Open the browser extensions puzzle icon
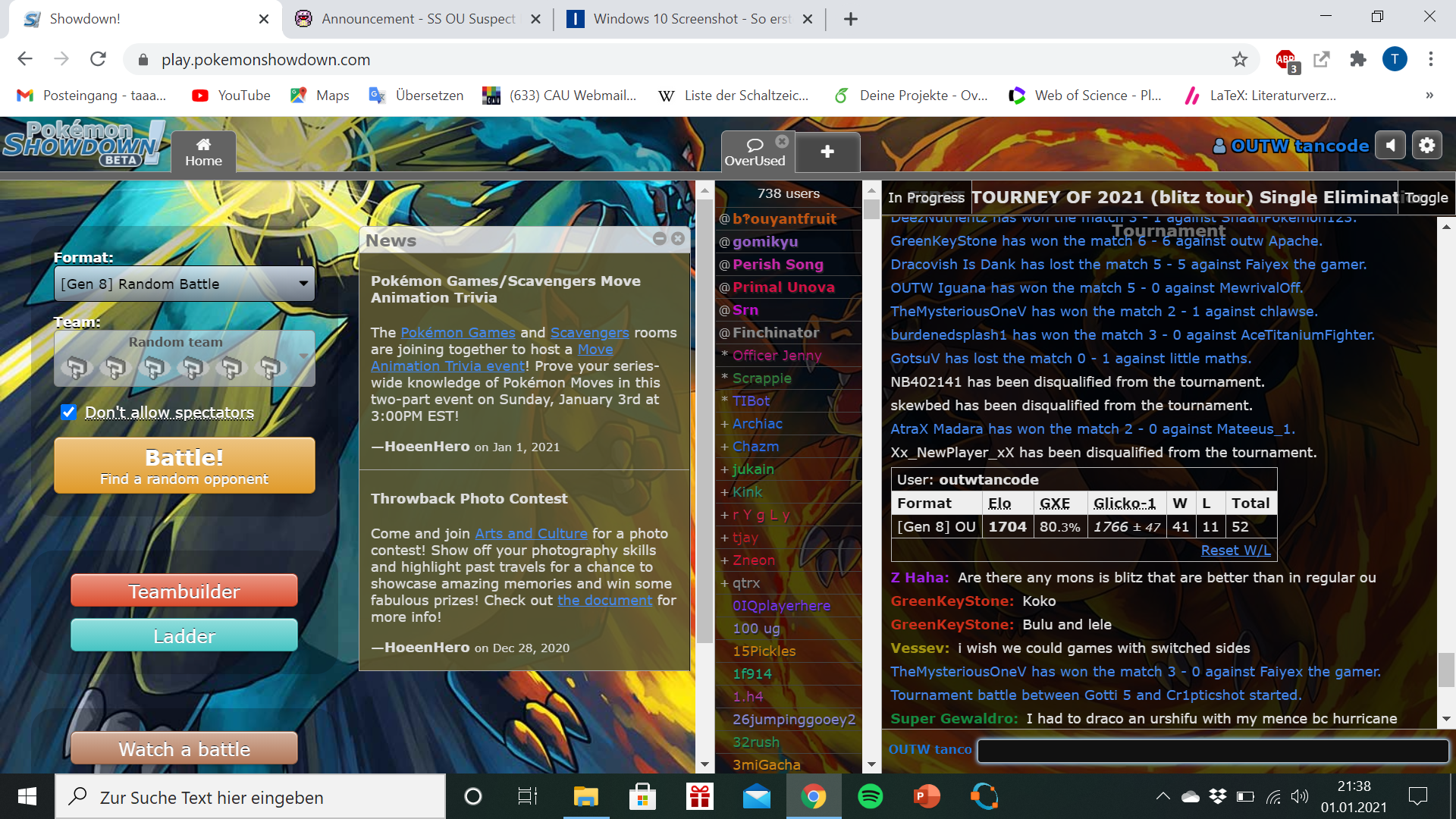This screenshot has width=1456, height=819. (1357, 59)
